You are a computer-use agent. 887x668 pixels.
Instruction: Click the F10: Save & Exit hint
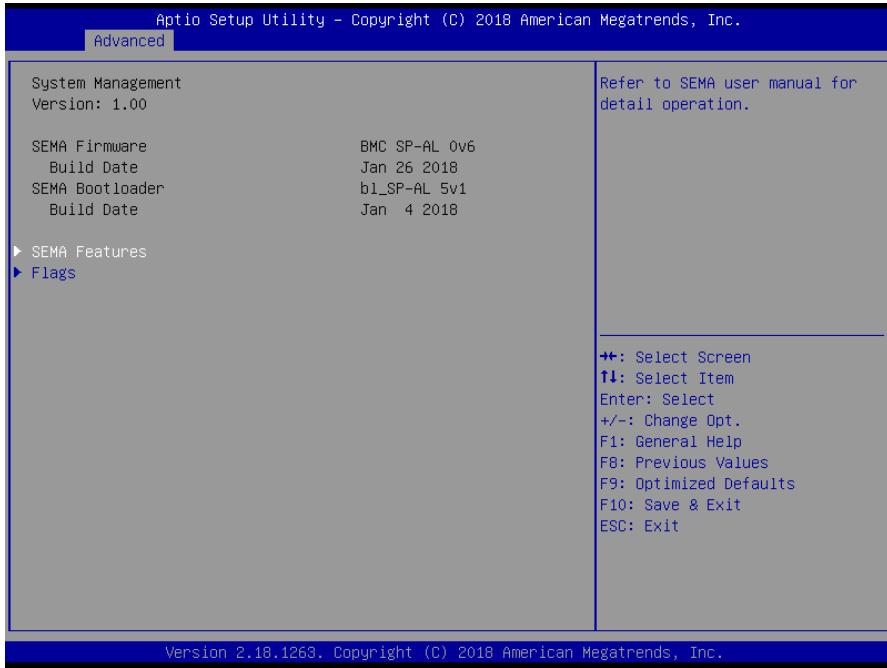670,505
